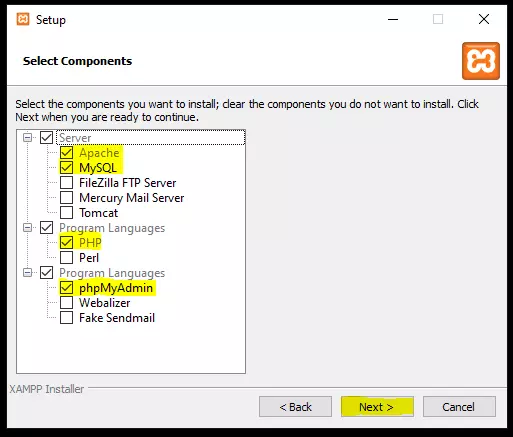Viewport: 513px width, 437px height.
Task: Click the XAMPP icon in the title bar
Action: pos(23,19)
